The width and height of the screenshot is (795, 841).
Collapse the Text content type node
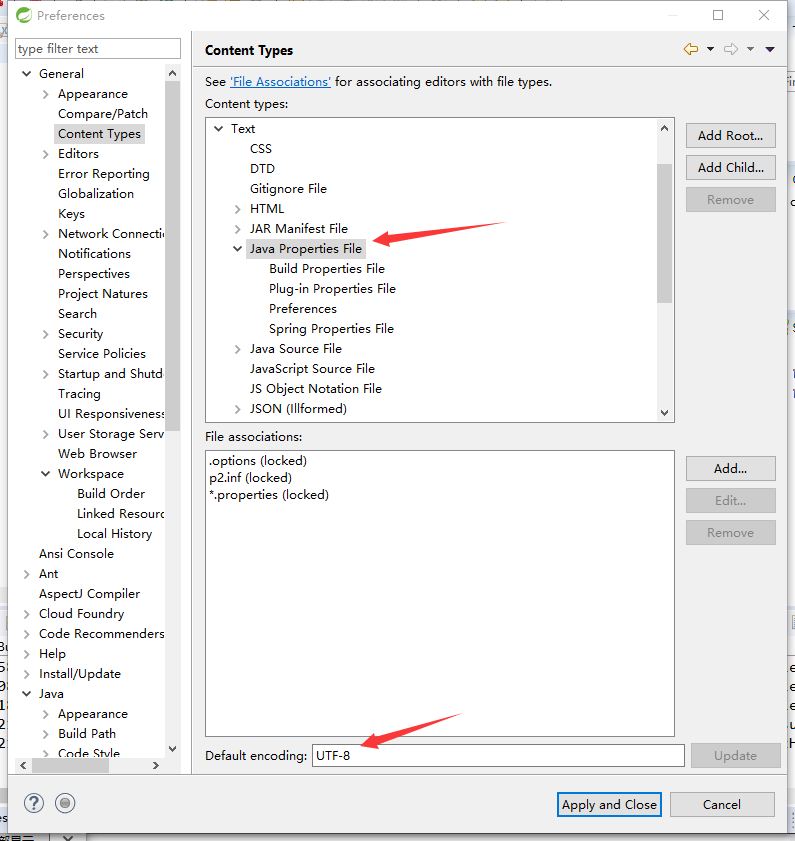(x=218, y=129)
